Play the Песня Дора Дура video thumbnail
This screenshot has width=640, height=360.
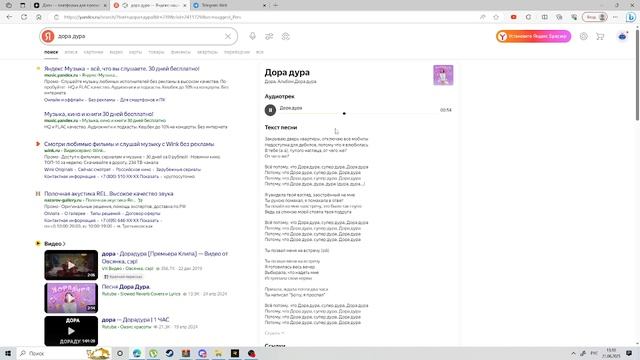71,298
